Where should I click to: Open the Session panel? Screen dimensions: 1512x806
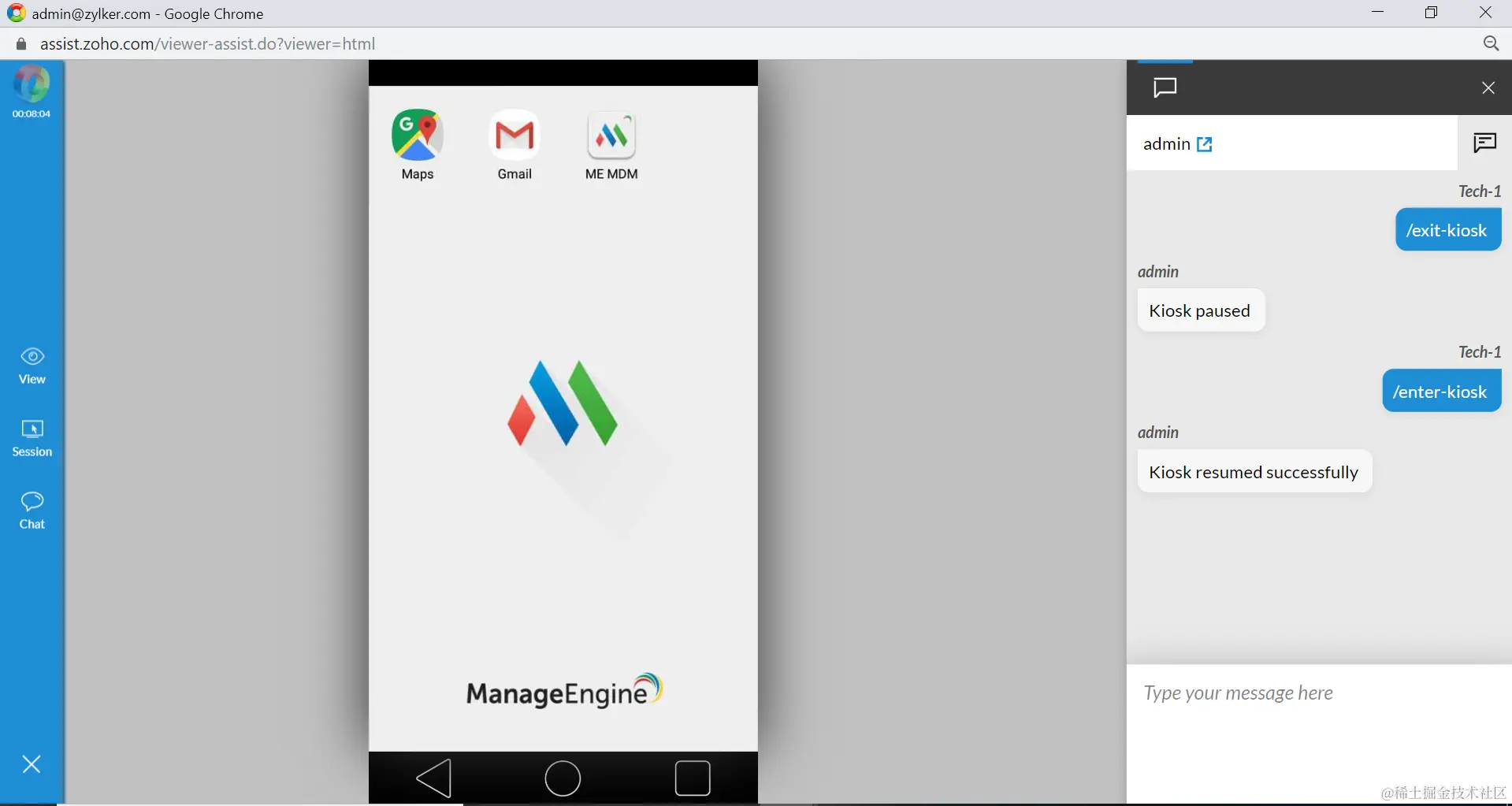click(31, 437)
